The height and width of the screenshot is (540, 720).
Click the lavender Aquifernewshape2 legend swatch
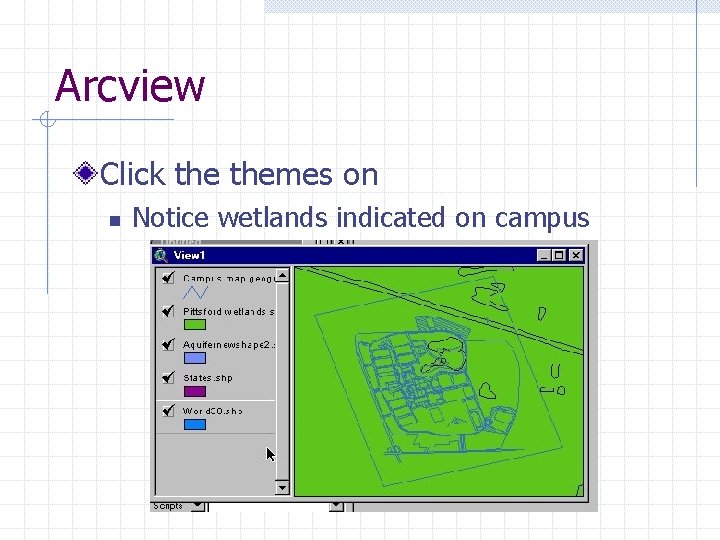point(195,358)
